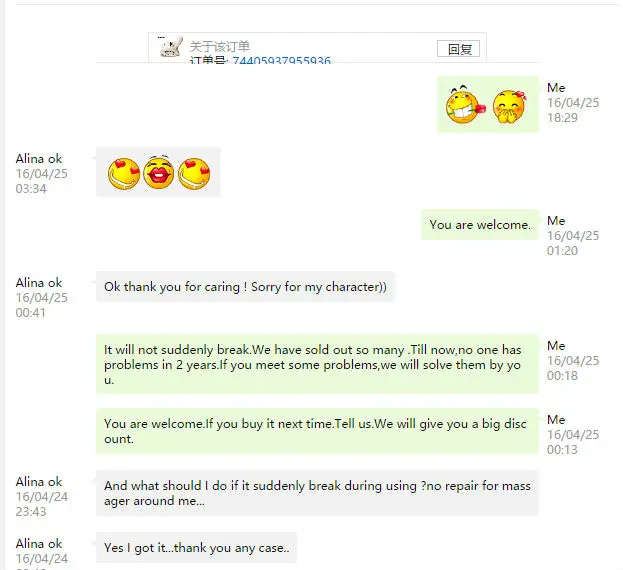Select Alina's 'suddenly break during using' question
This screenshot has width=623, height=570.
pos(317,493)
